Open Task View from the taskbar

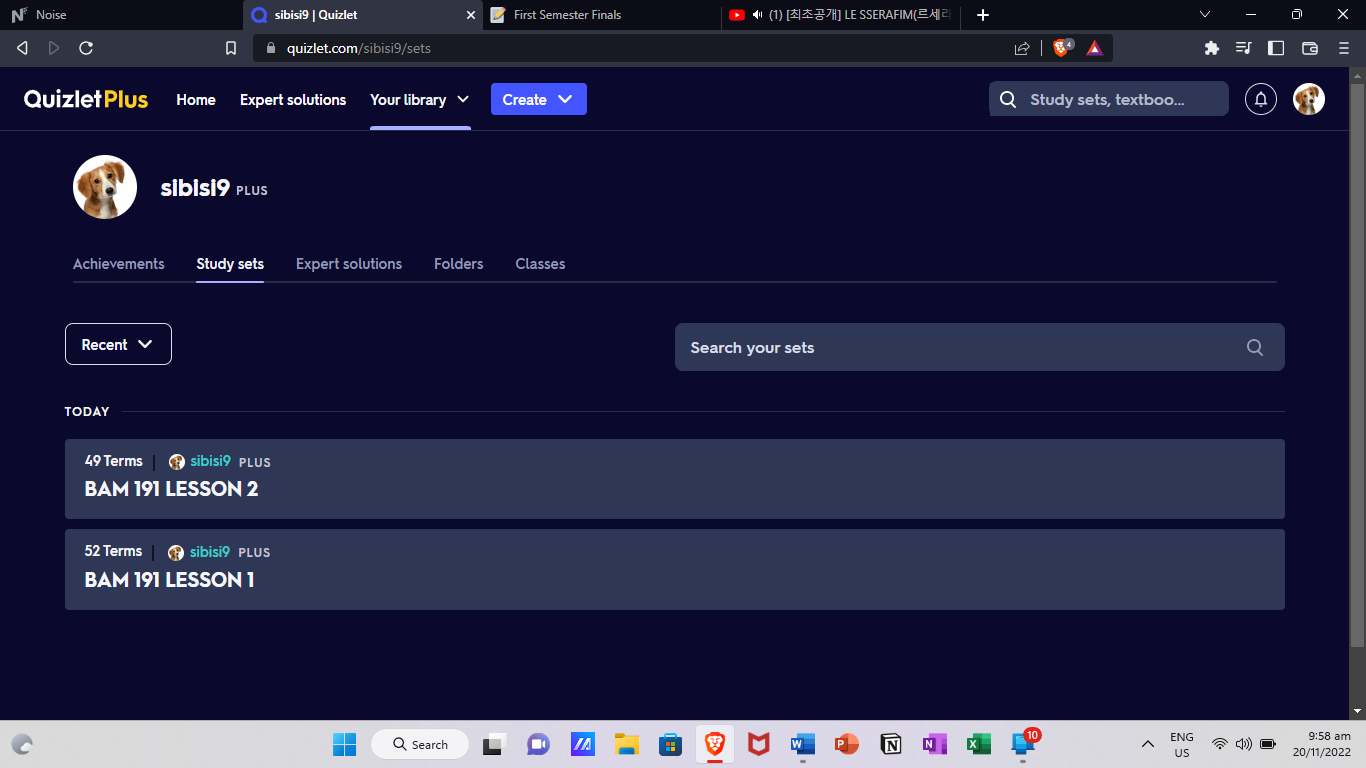494,744
